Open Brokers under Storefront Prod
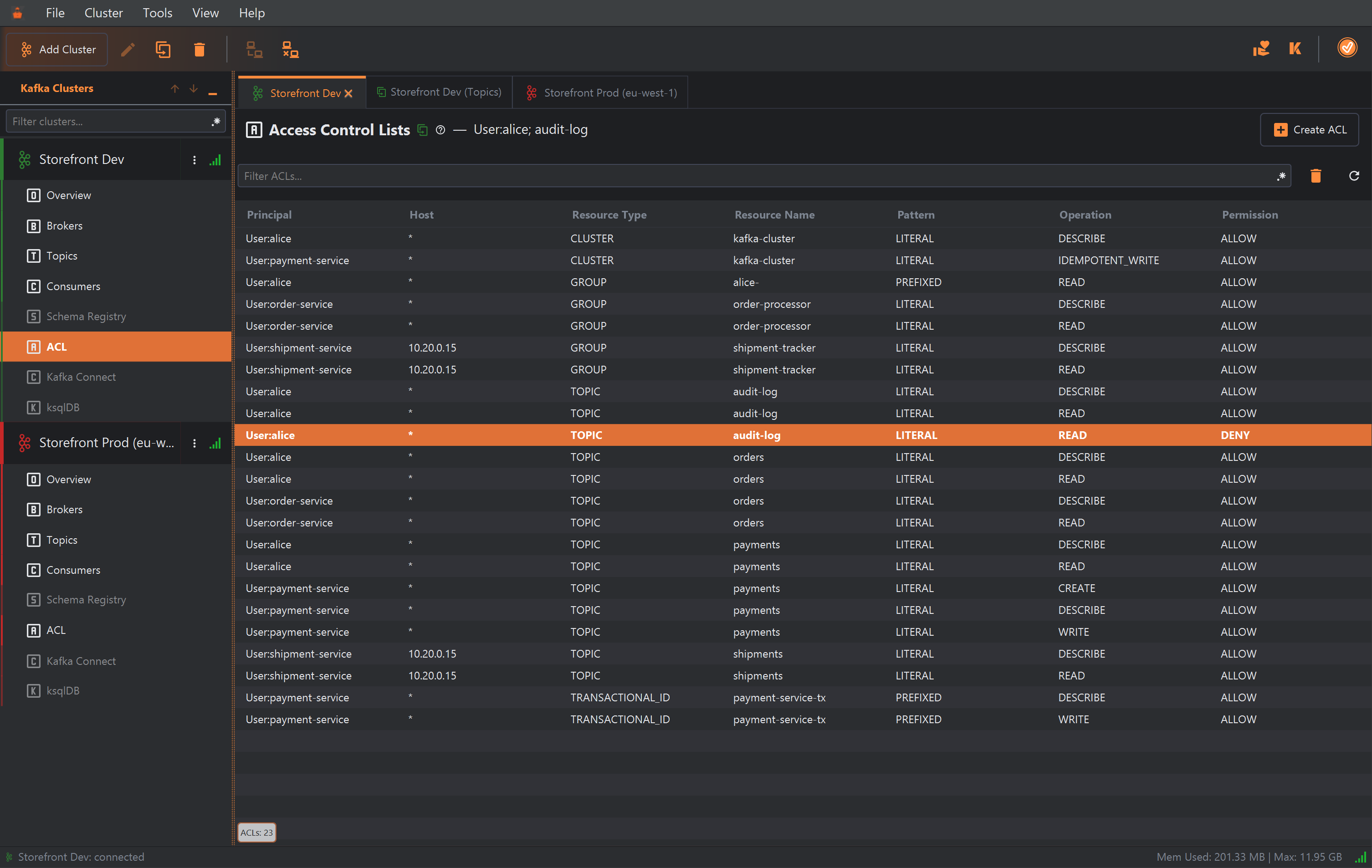 pyautogui.click(x=117, y=509)
